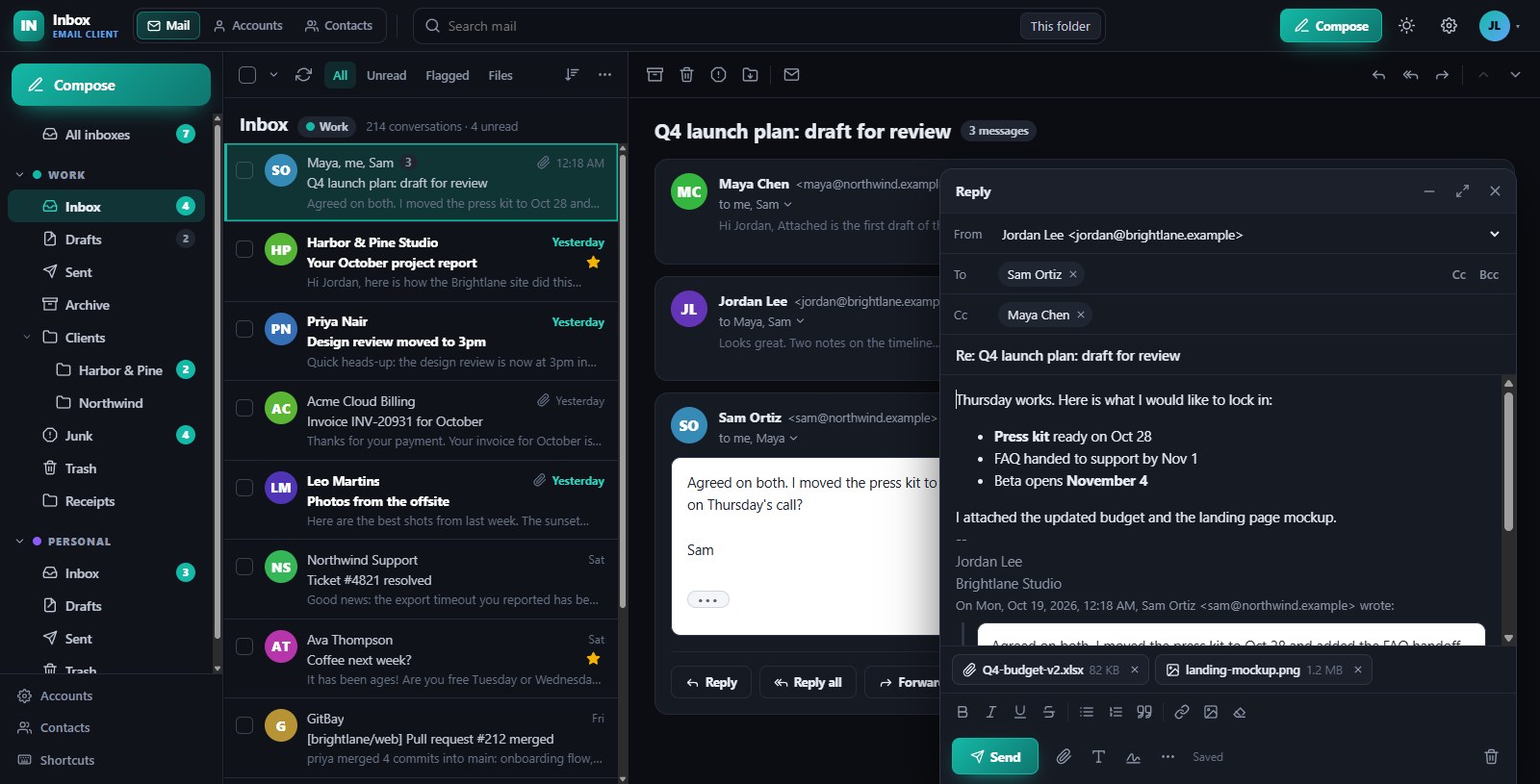Remove the Q4-budget-v2.xlsx attachment
Screen dimensions: 1540x784
click(1135, 670)
